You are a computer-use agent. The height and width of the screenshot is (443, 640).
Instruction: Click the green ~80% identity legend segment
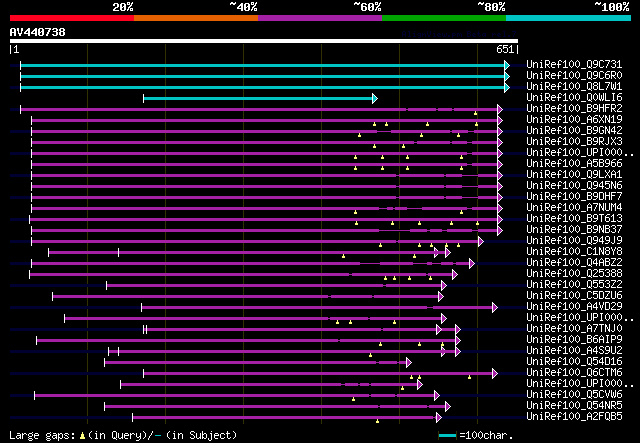pyautogui.click(x=444, y=18)
